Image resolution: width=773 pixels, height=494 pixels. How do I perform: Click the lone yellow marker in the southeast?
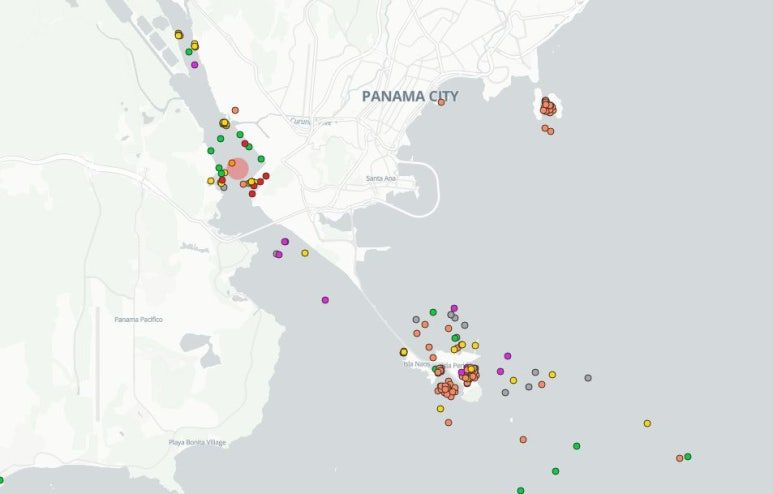coord(647,423)
